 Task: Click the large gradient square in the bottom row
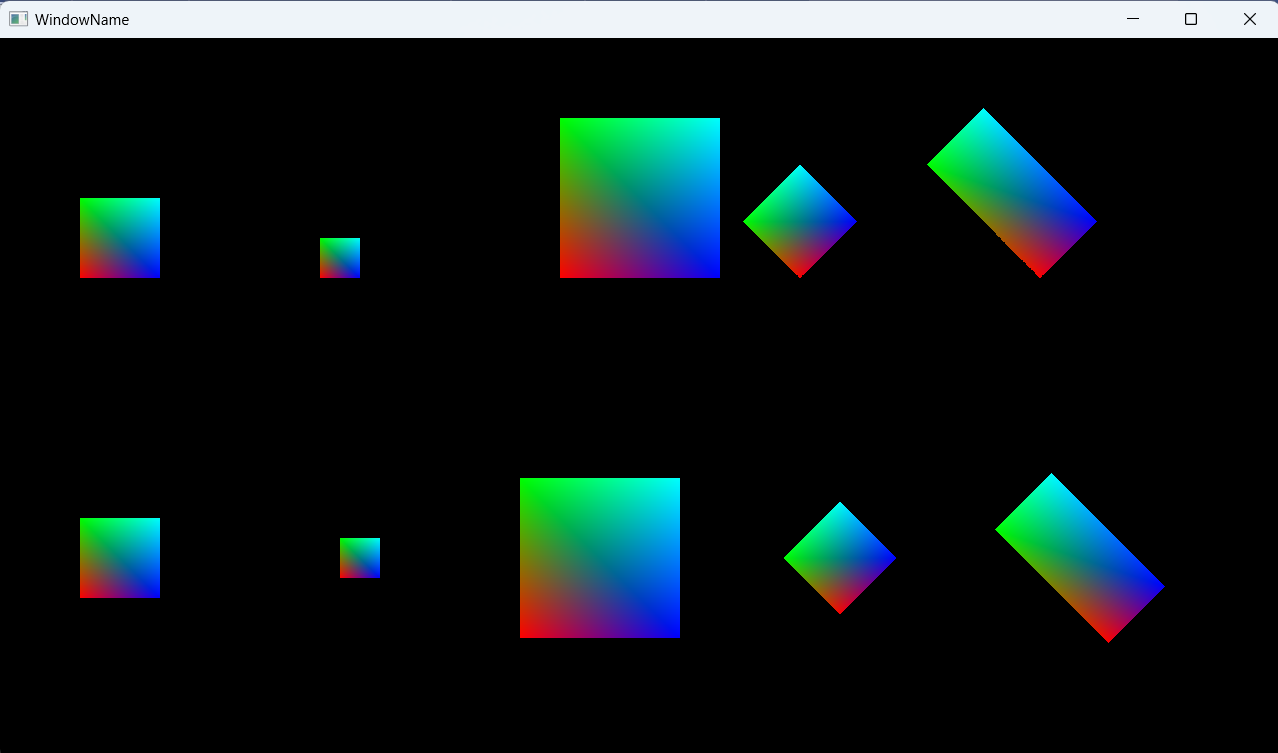pyautogui.click(x=600, y=558)
